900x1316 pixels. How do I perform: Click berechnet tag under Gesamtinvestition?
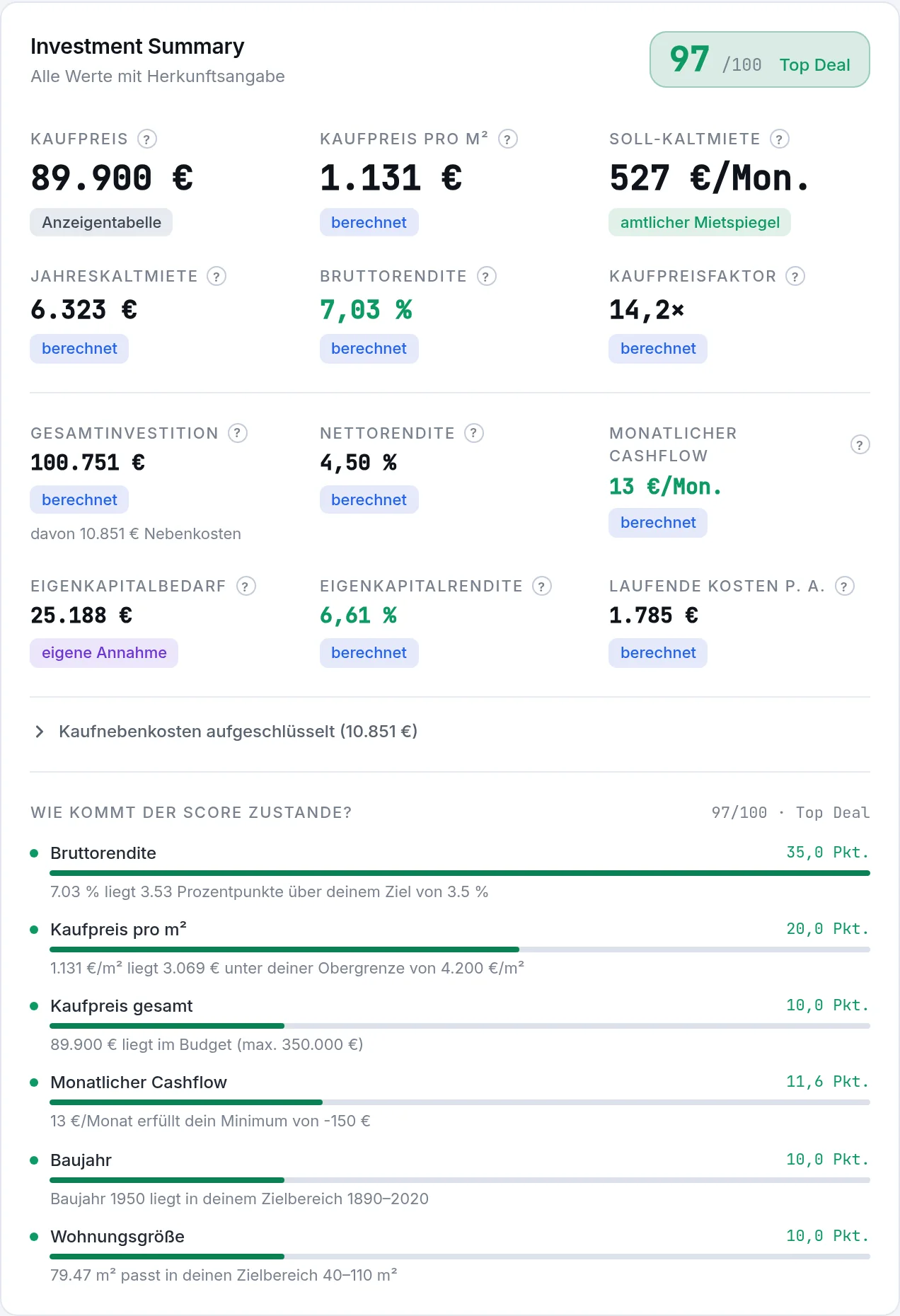pos(79,500)
